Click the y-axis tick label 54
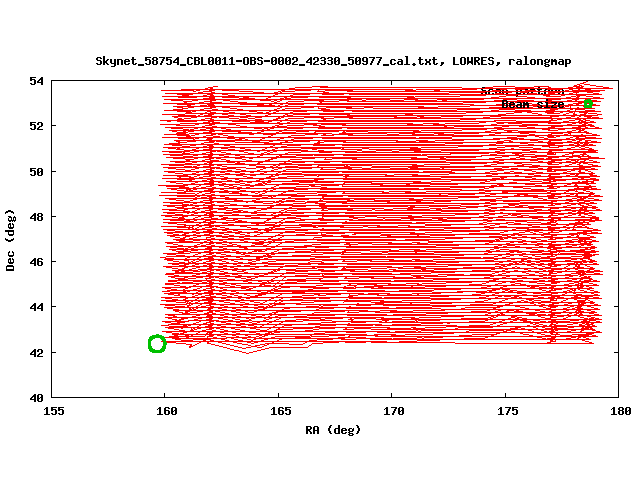The image size is (640, 480). (36, 81)
